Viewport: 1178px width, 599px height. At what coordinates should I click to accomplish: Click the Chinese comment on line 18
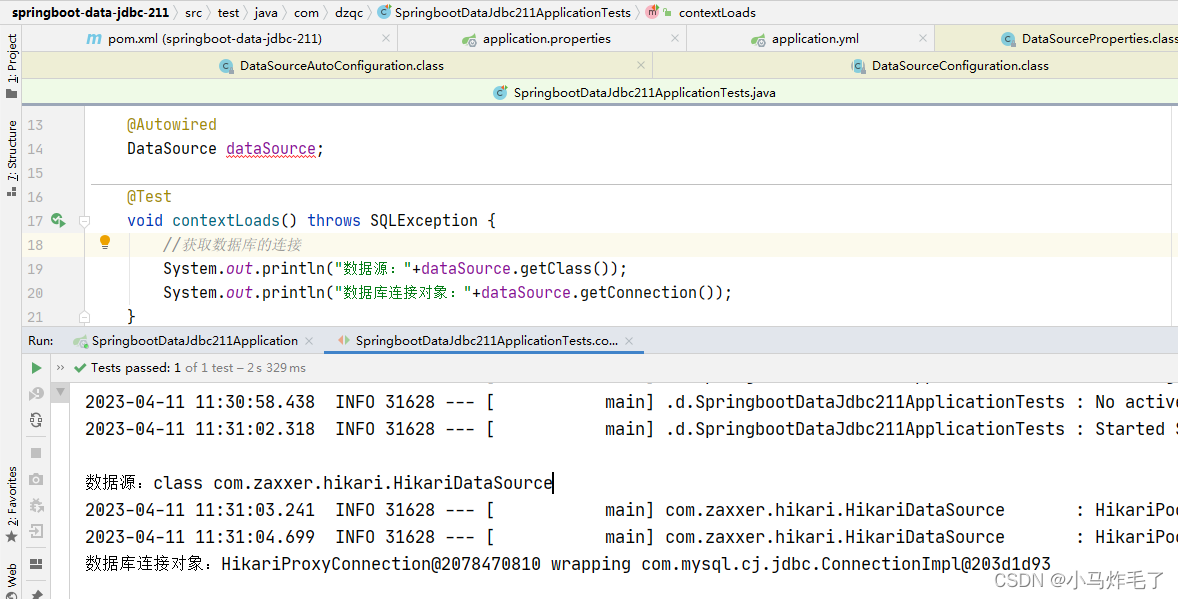pyautogui.click(x=232, y=245)
